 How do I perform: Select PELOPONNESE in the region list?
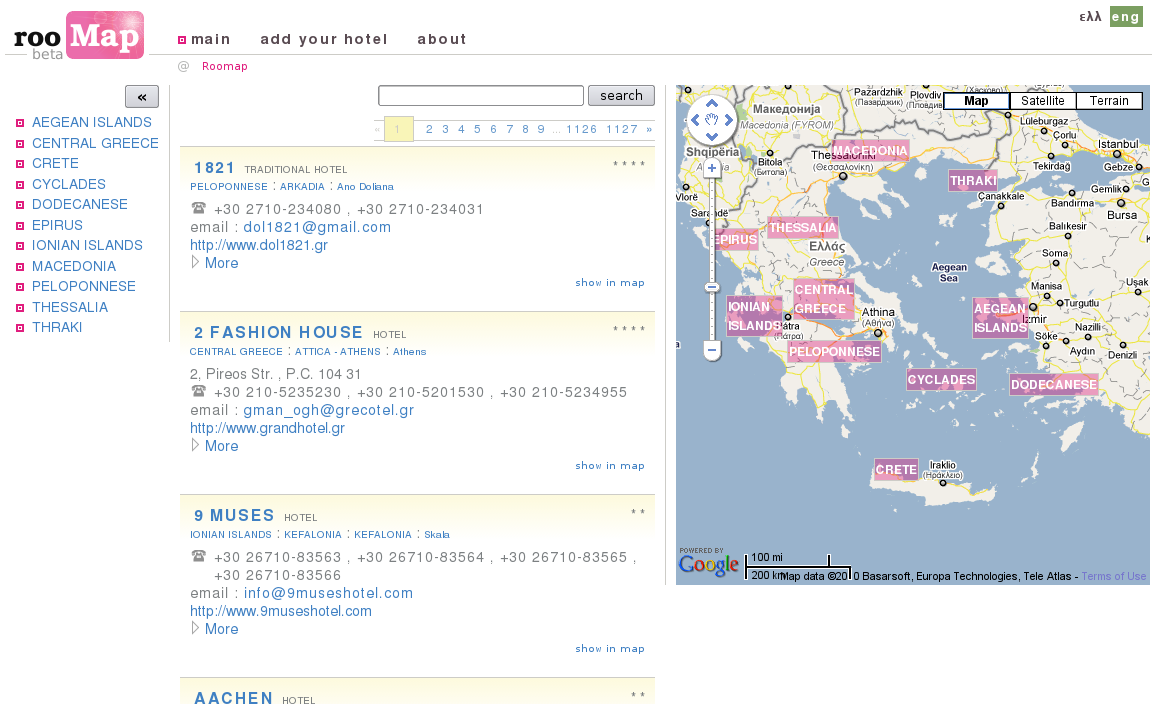83,286
